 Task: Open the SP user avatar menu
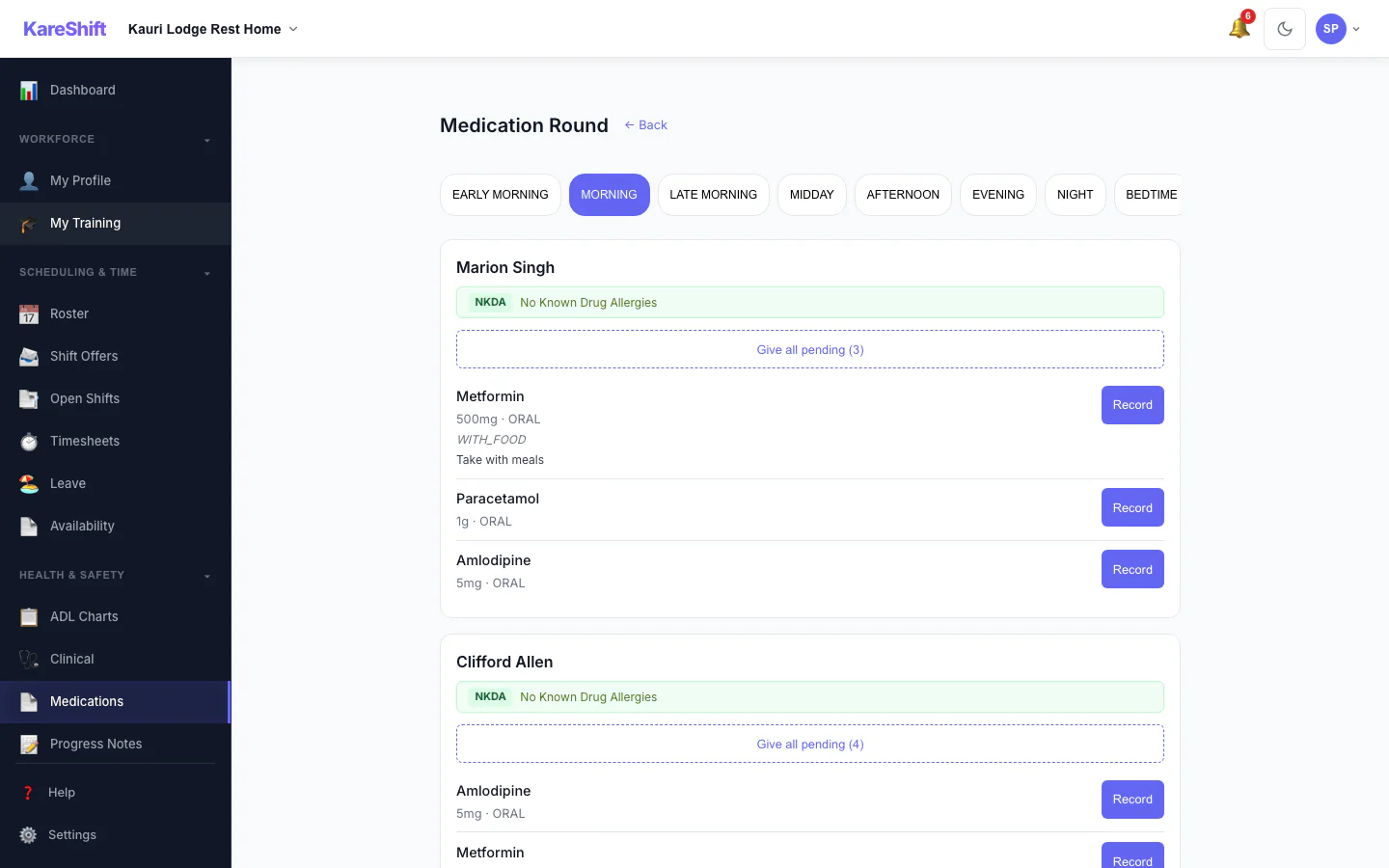pyautogui.click(x=1338, y=29)
